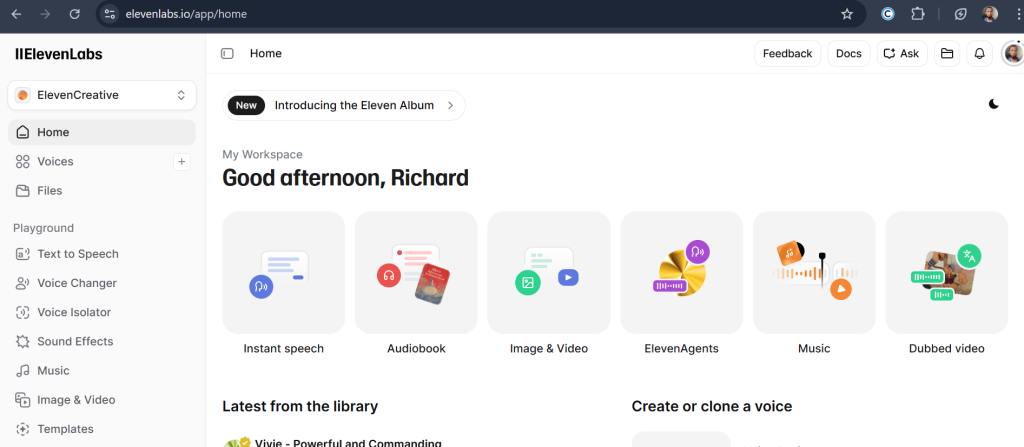1024x447 pixels.
Task: Open the Extensions puzzle-piece icon
Action: coord(918,14)
